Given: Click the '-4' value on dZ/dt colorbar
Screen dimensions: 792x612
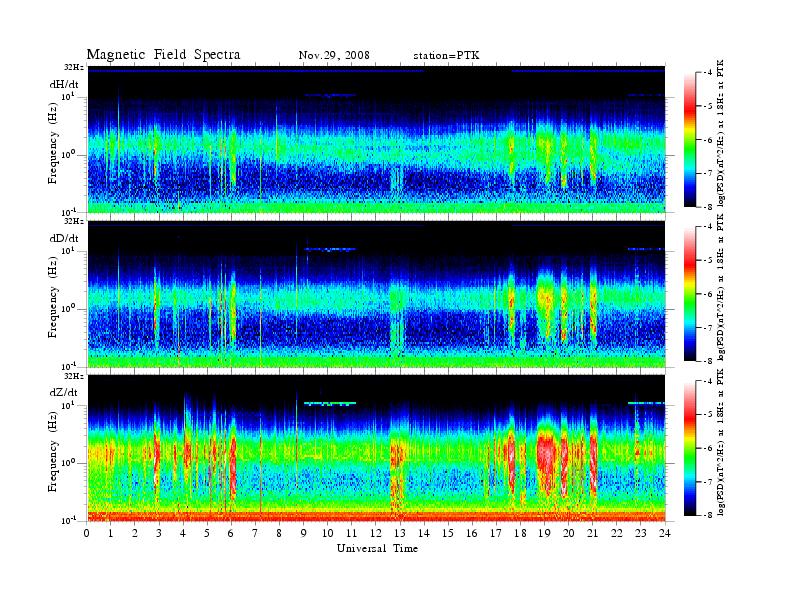Looking at the screenshot, I should (x=707, y=381).
